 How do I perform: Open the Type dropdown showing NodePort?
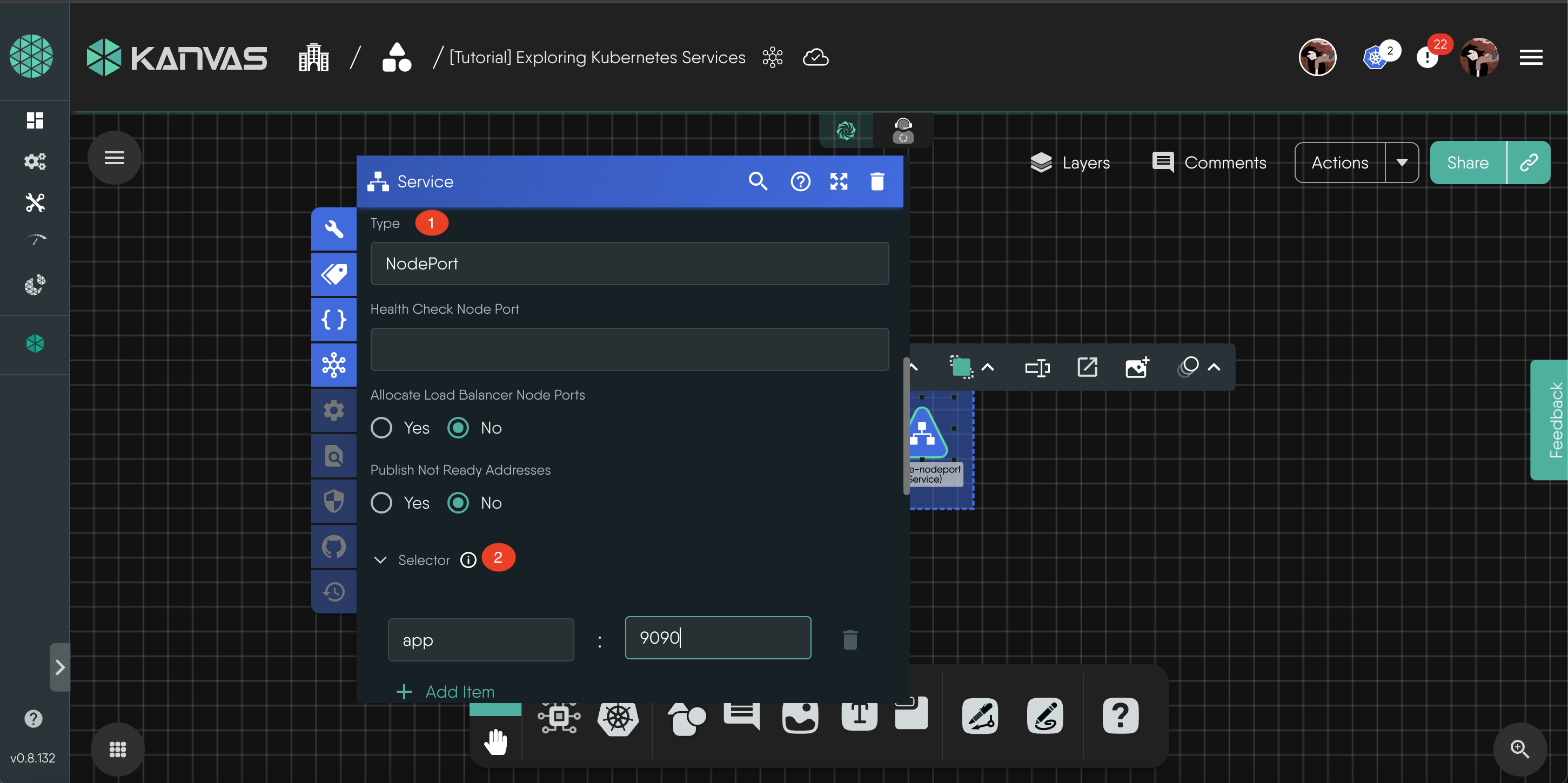tap(629, 264)
